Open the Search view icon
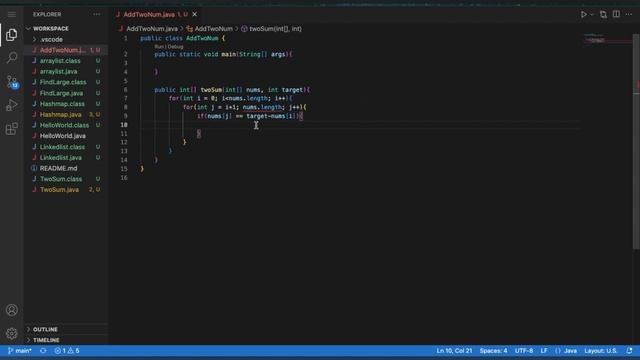This screenshot has width=640, height=360. coord(12,58)
